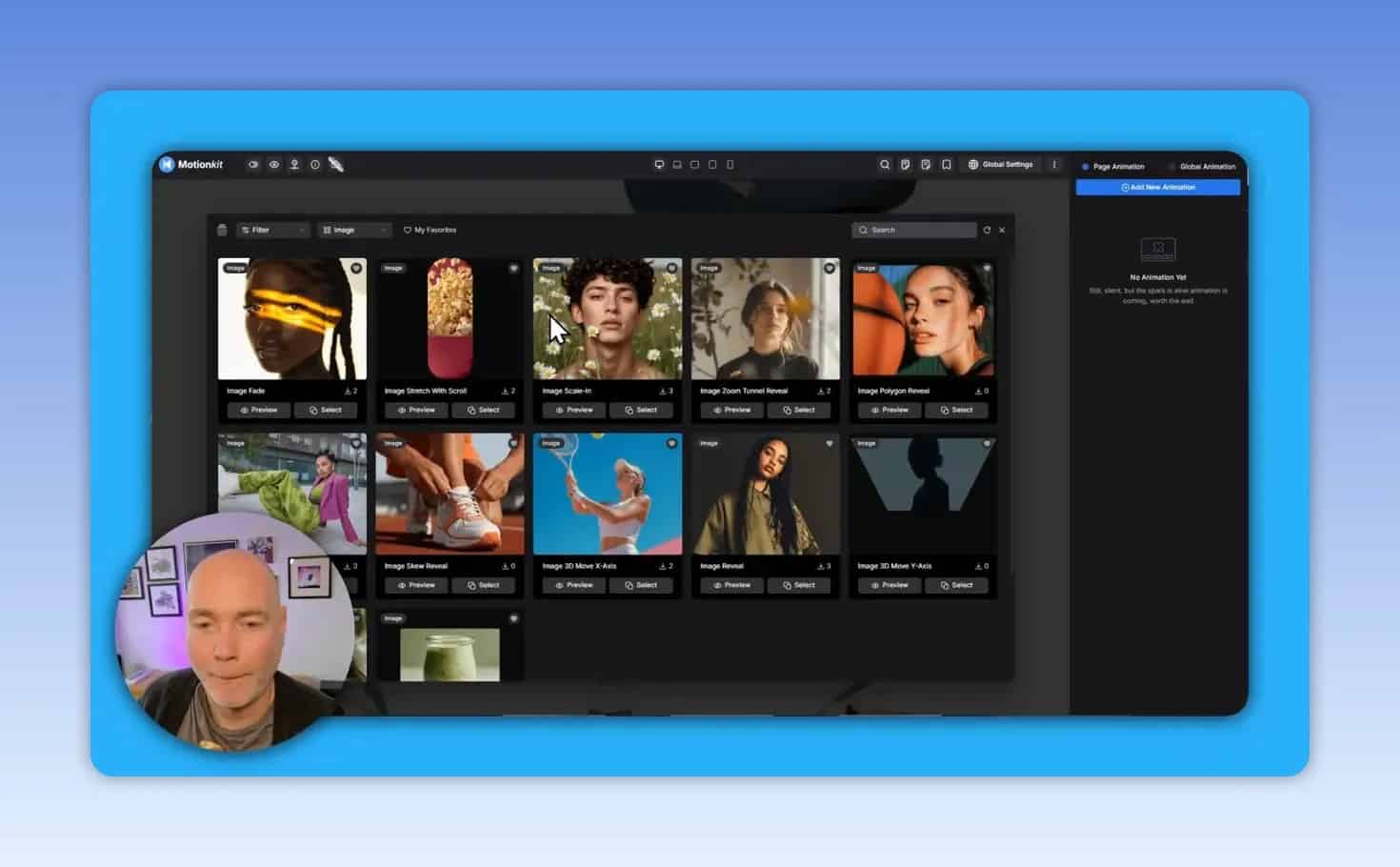The height and width of the screenshot is (867, 1400).
Task: Click the feather icon in top toolbar
Action: tap(335, 165)
